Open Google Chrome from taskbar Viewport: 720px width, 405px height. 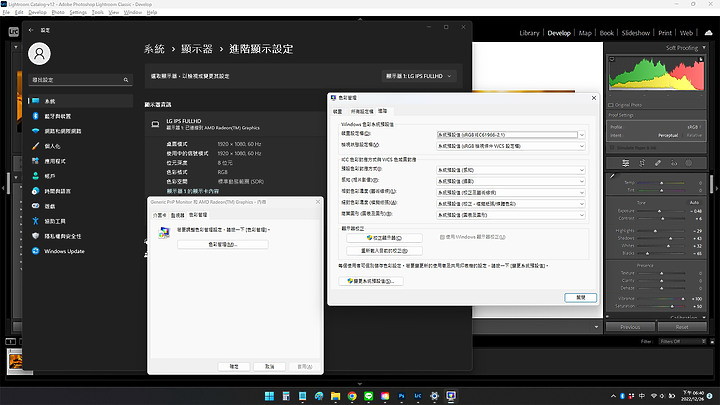tap(352, 396)
